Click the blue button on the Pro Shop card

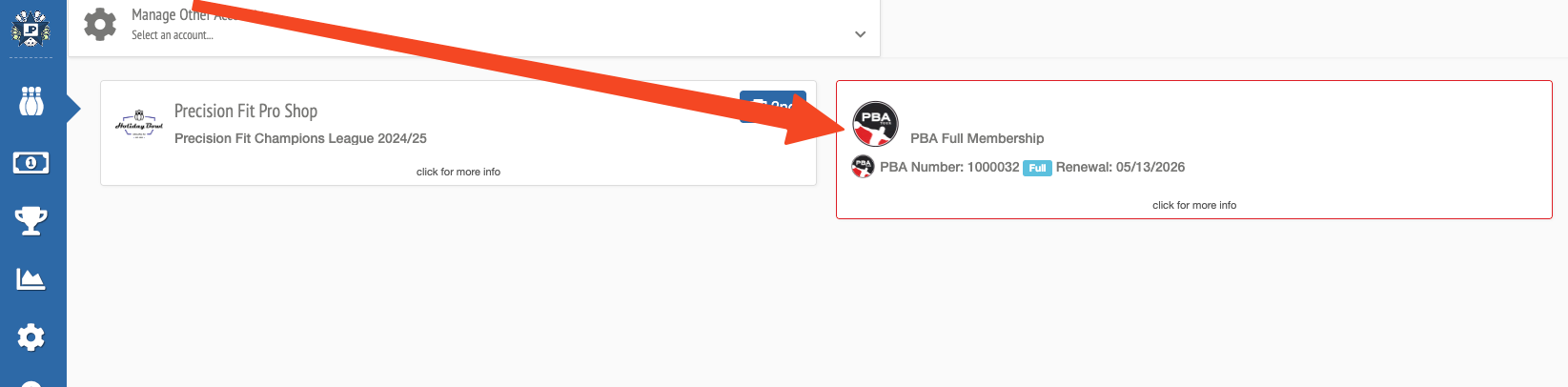773,106
